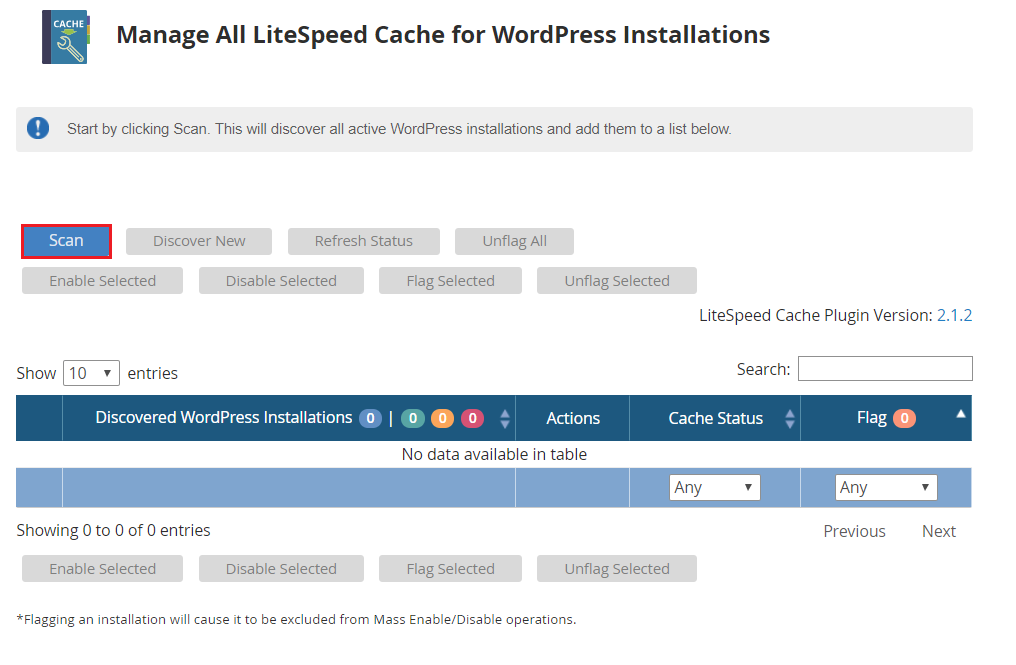
Task: Click the LiteSpeed Cache wrench logo icon
Action: point(66,37)
